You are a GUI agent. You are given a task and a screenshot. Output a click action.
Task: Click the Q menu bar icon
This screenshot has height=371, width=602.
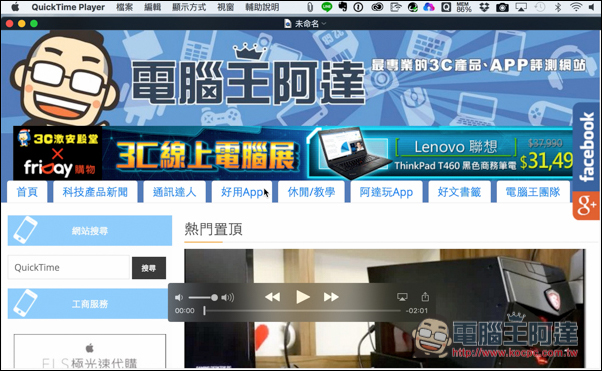coord(446,7)
